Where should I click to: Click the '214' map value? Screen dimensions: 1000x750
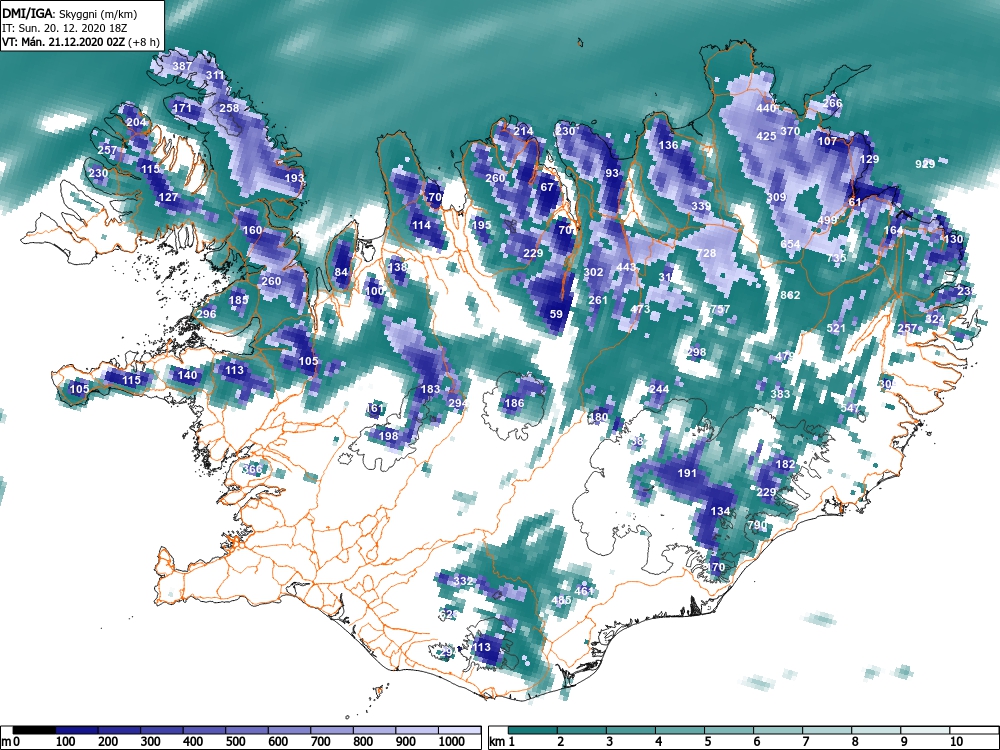pyautogui.click(x=523, y=131)
